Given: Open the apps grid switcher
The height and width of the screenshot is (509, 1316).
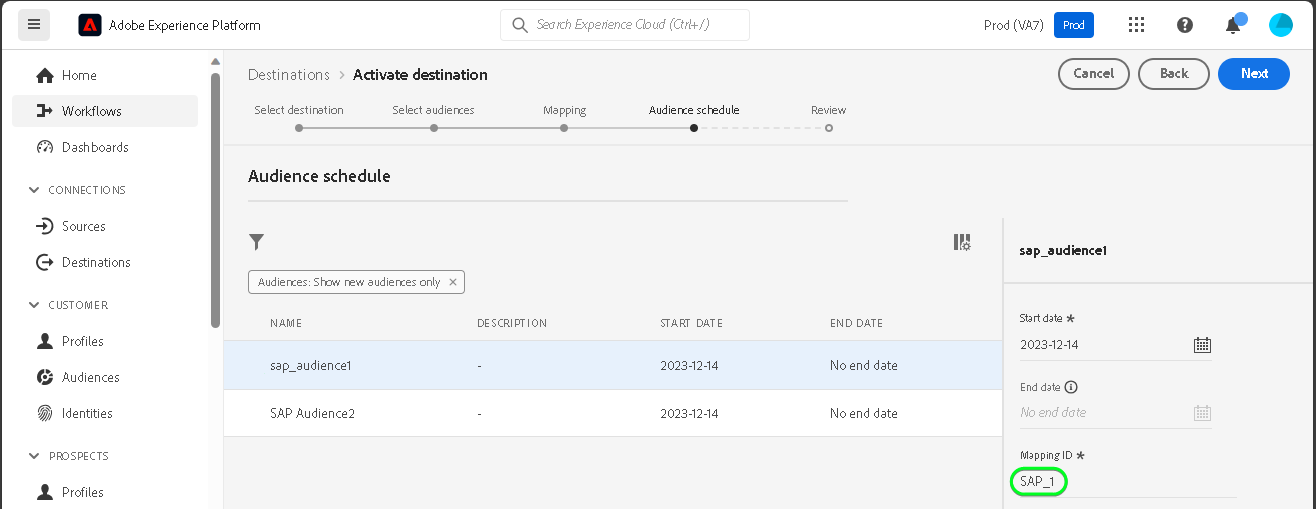Looking at the screenshot, I should pyautogui.click(x=1136, y=25).
